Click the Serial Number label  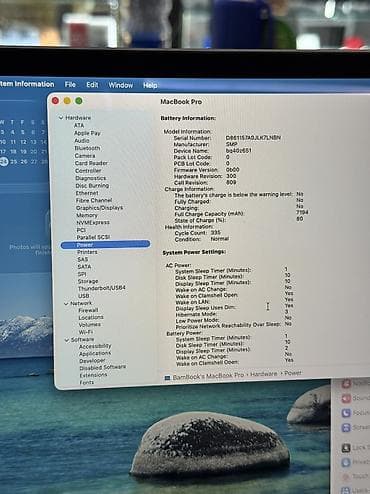tap(192, 138)
